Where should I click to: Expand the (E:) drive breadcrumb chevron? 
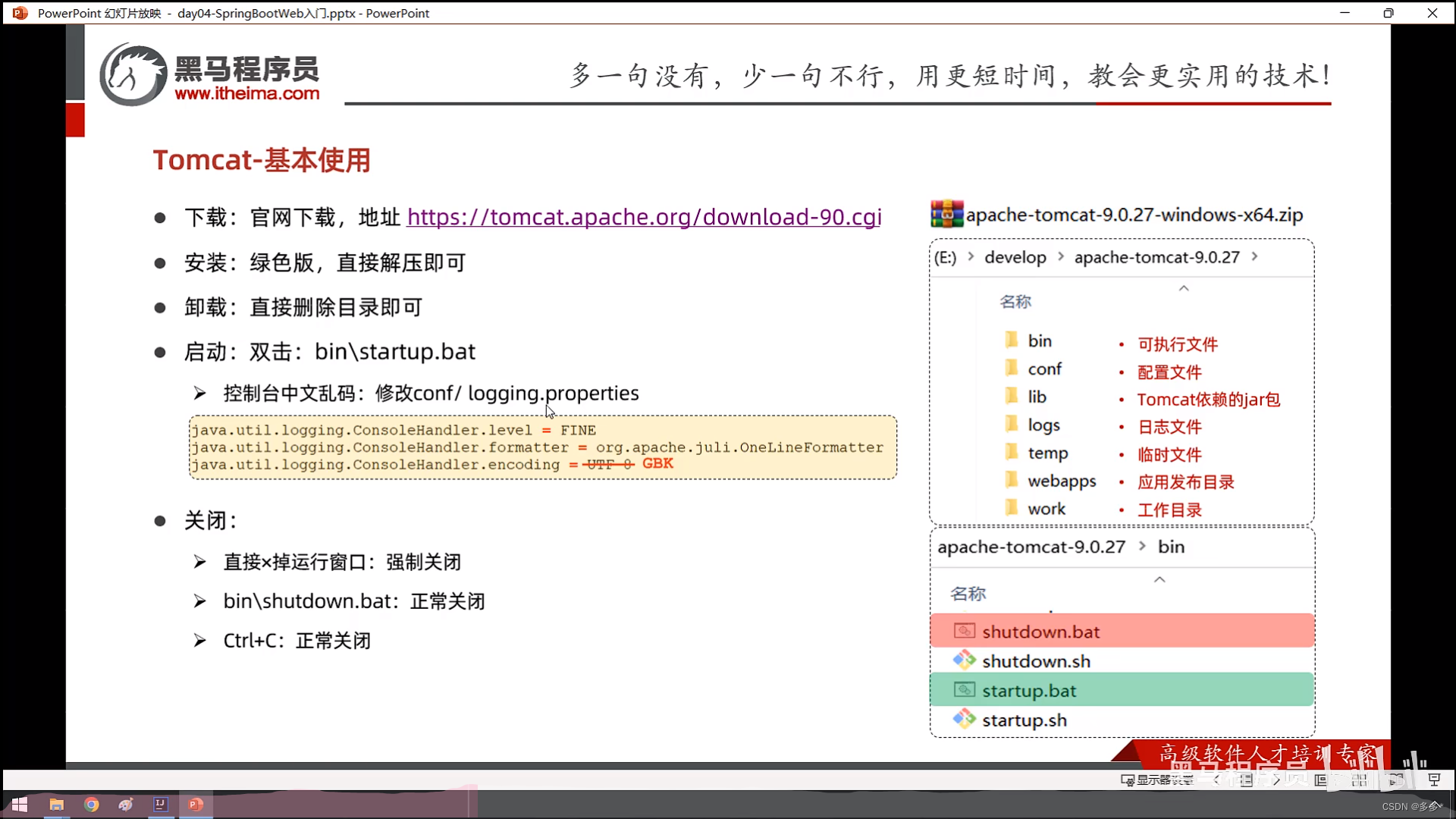coord(973,257)
